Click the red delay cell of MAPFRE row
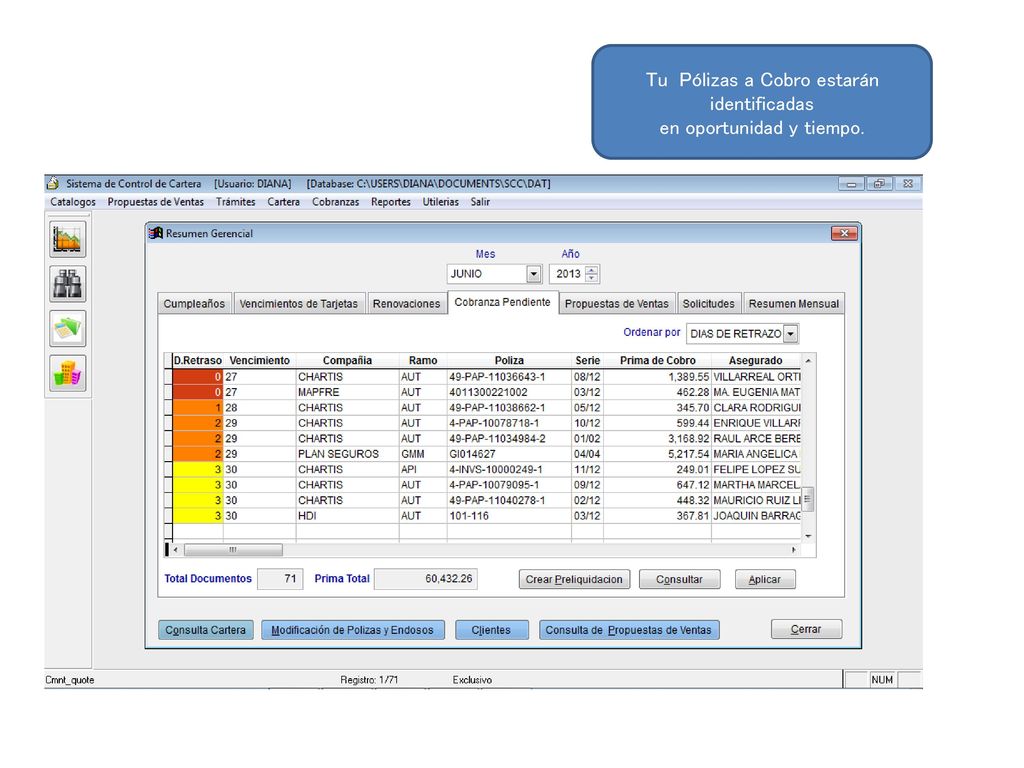Viewport: 1024px width, 768px height. coord(198,392)
